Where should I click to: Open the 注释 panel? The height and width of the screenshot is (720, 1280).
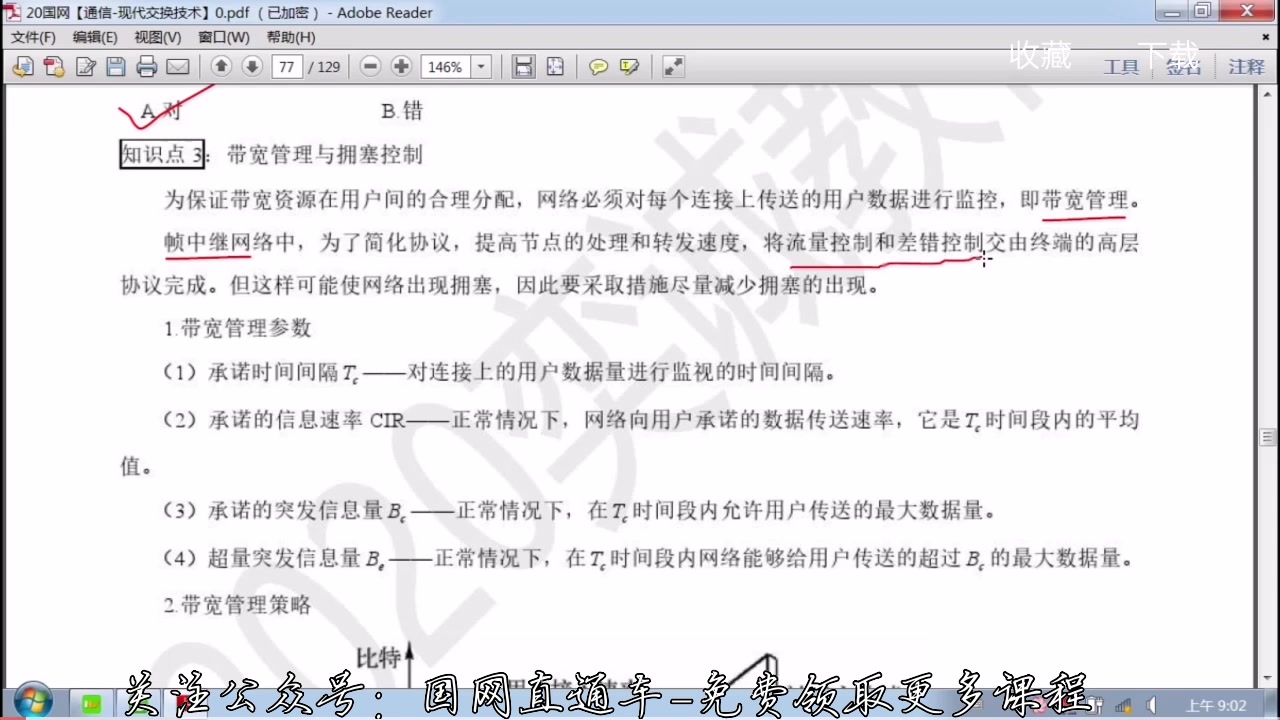click(1246, 67)
